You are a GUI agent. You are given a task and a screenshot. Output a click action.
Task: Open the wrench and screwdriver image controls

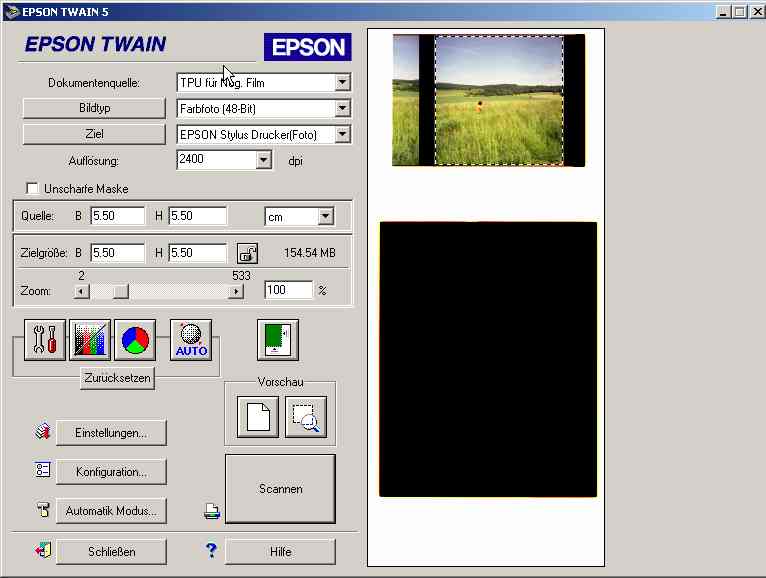44,340
